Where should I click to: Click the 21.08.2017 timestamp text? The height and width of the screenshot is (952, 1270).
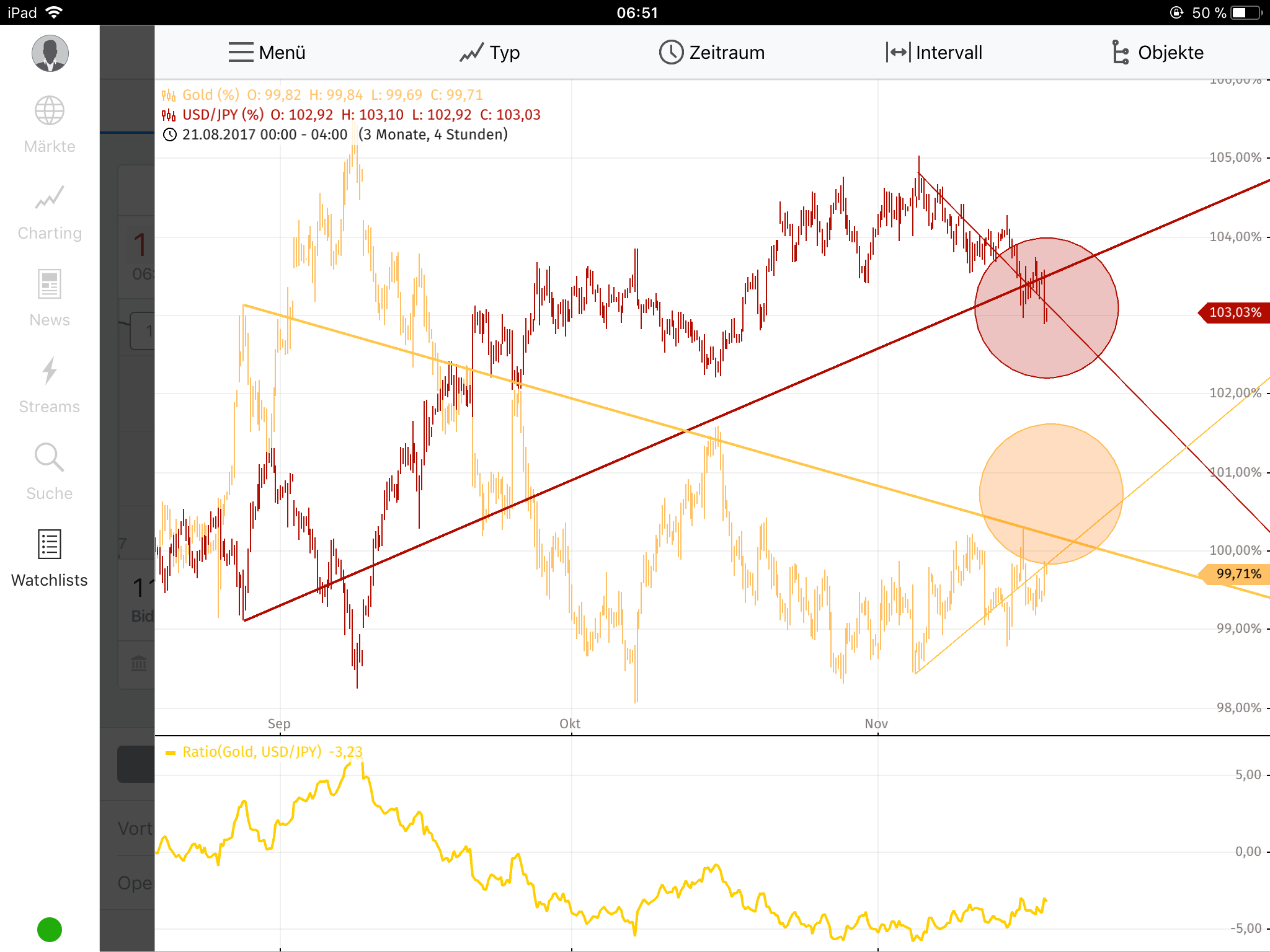point(218,134)
